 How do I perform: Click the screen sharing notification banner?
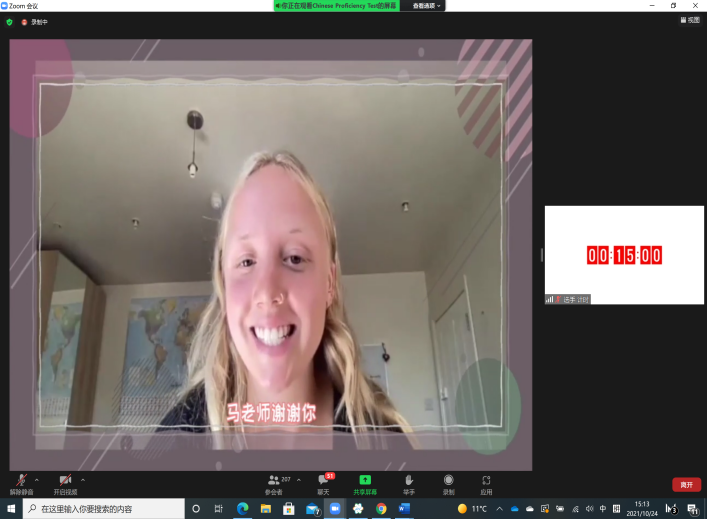pos(335,5)
